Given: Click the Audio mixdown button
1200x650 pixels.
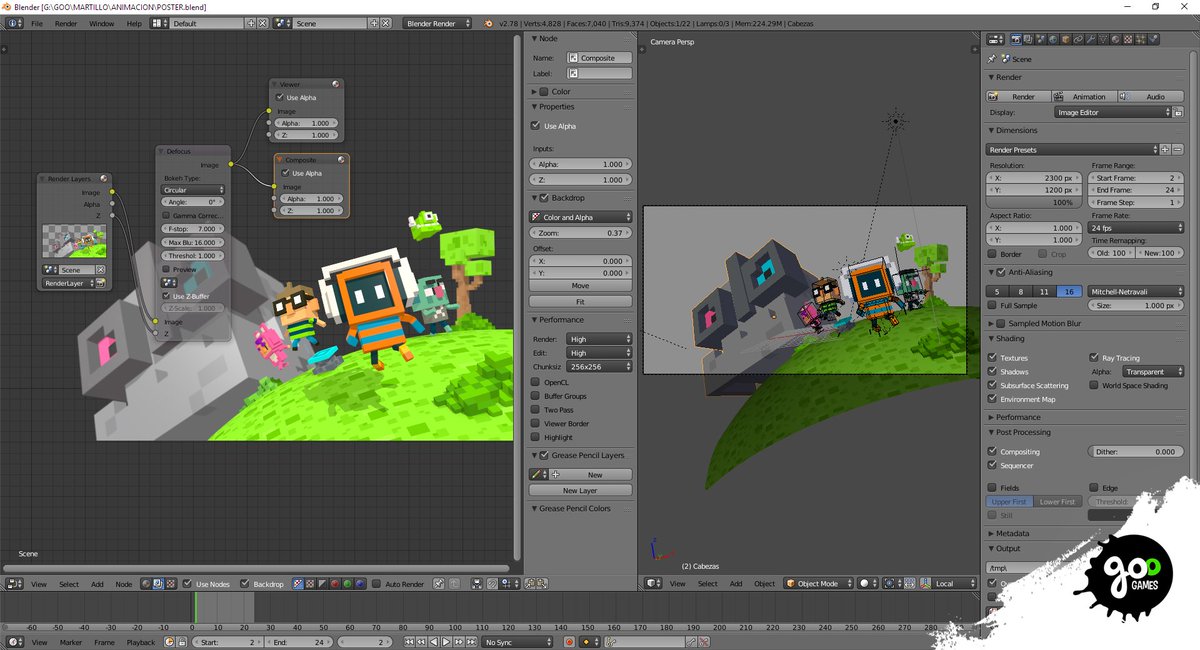Looking at the screenshot, I should [1149, 96].
